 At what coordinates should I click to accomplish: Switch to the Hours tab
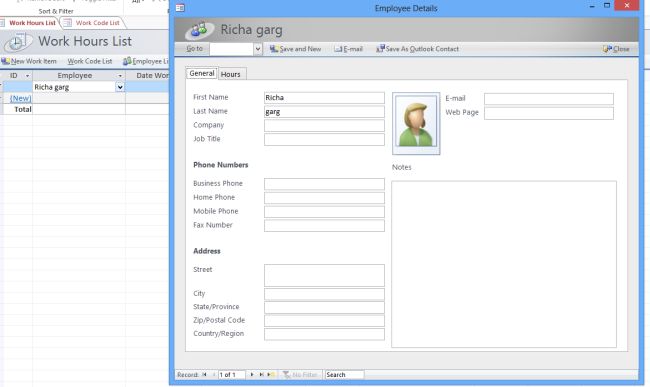tap(230, 74)
